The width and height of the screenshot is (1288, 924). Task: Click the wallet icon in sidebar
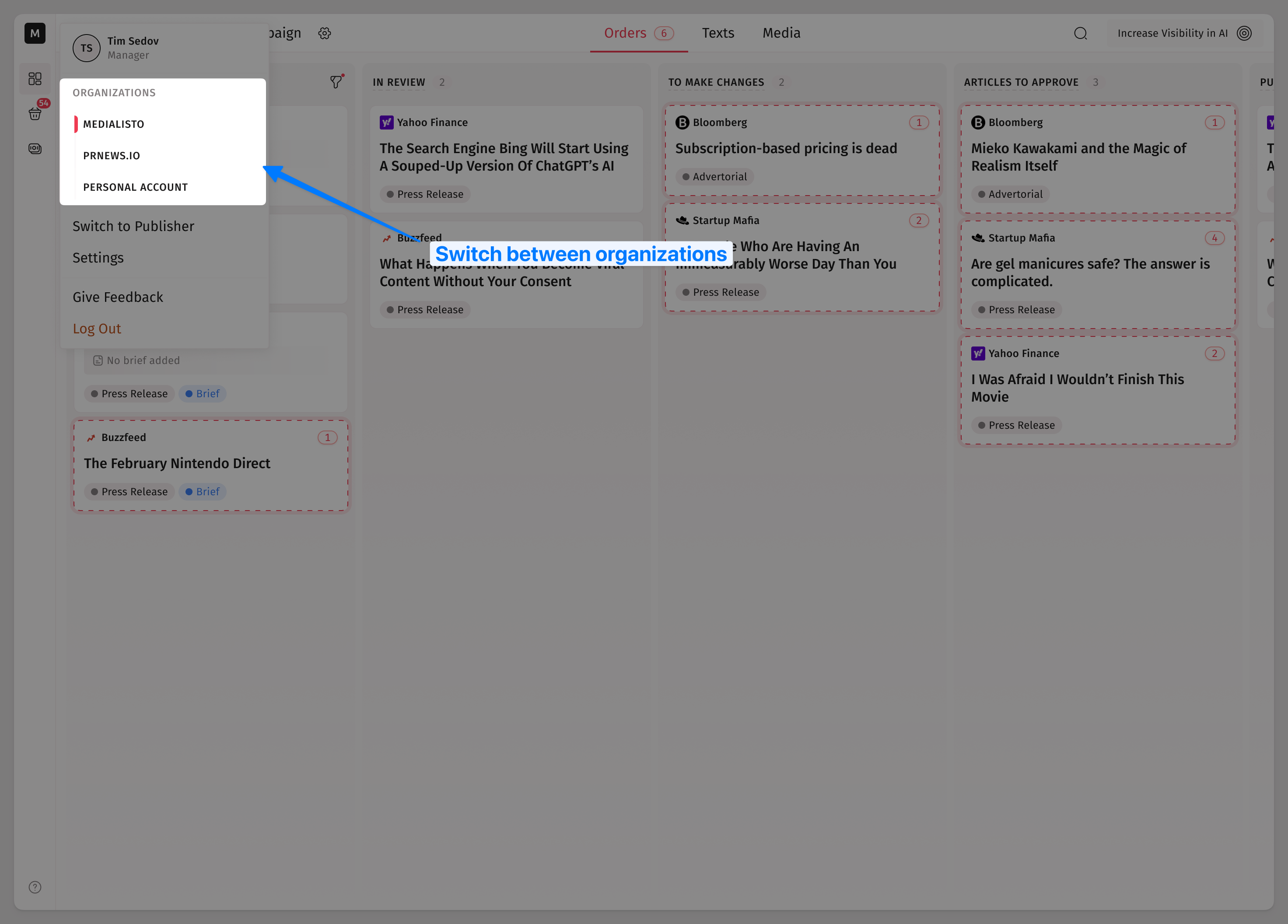point(35,149)
